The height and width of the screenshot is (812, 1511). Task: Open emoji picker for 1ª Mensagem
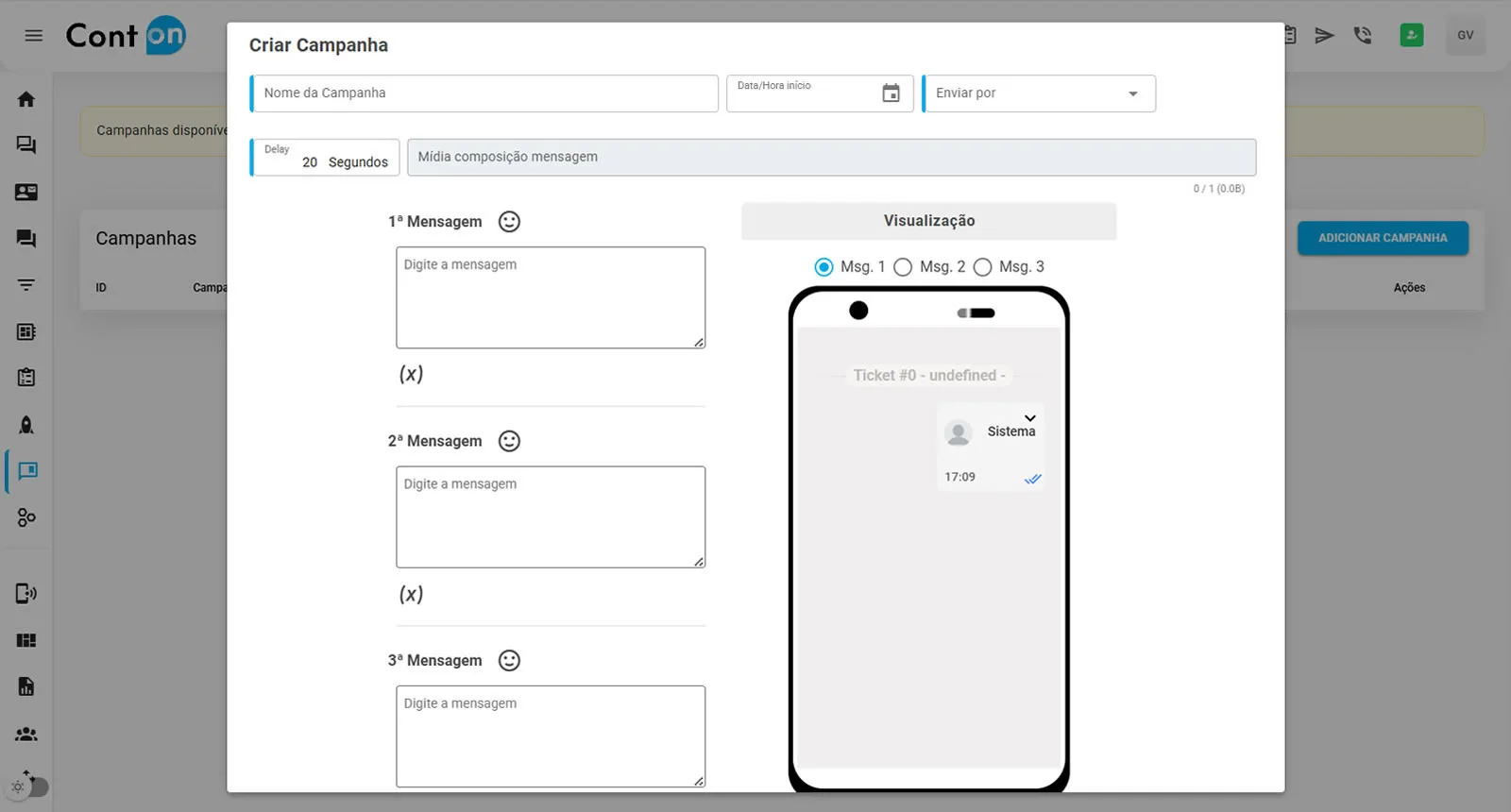tap(509, 222)
